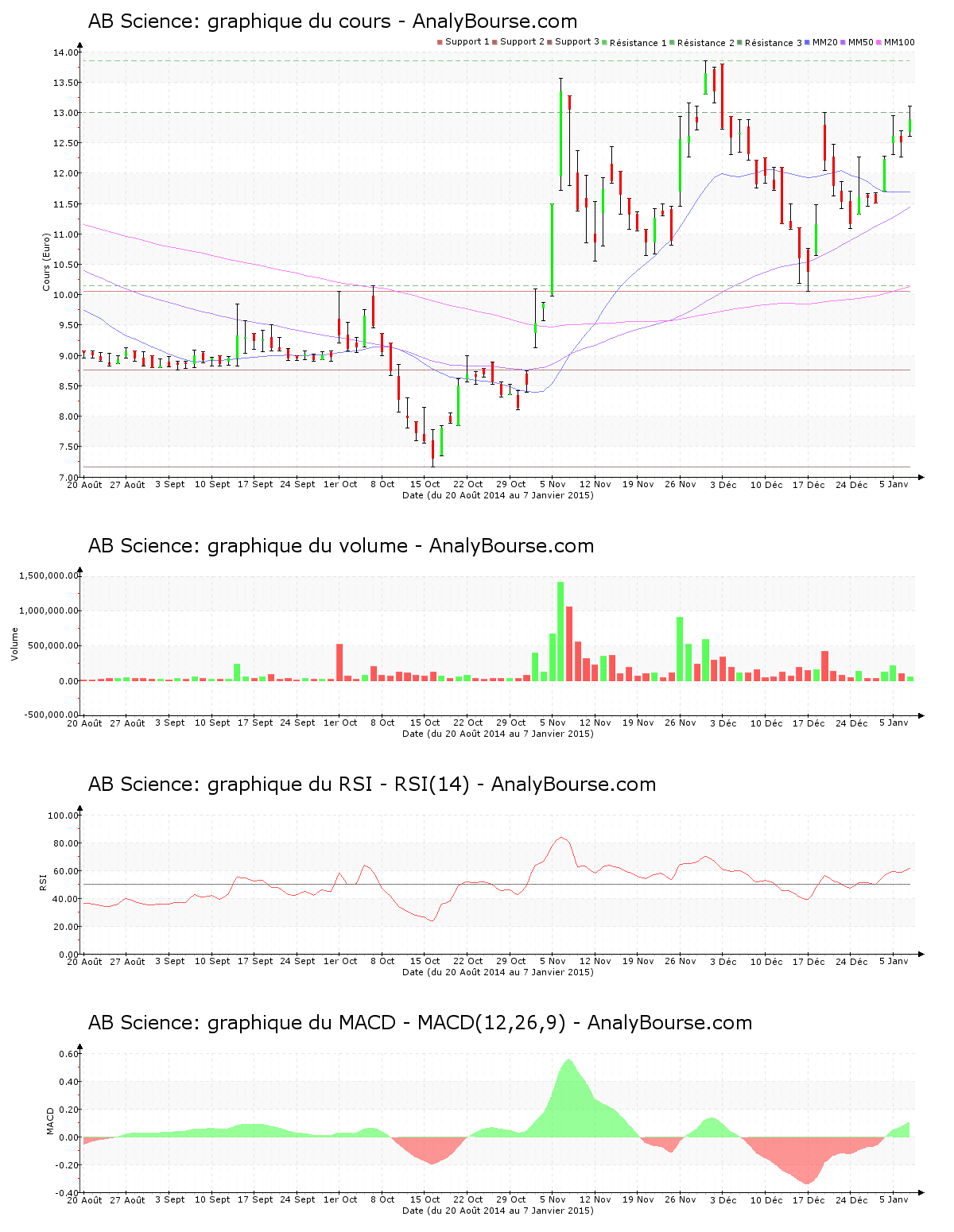
Task: Click the '14.00' tick on price axis
Action: pos(66,52)
